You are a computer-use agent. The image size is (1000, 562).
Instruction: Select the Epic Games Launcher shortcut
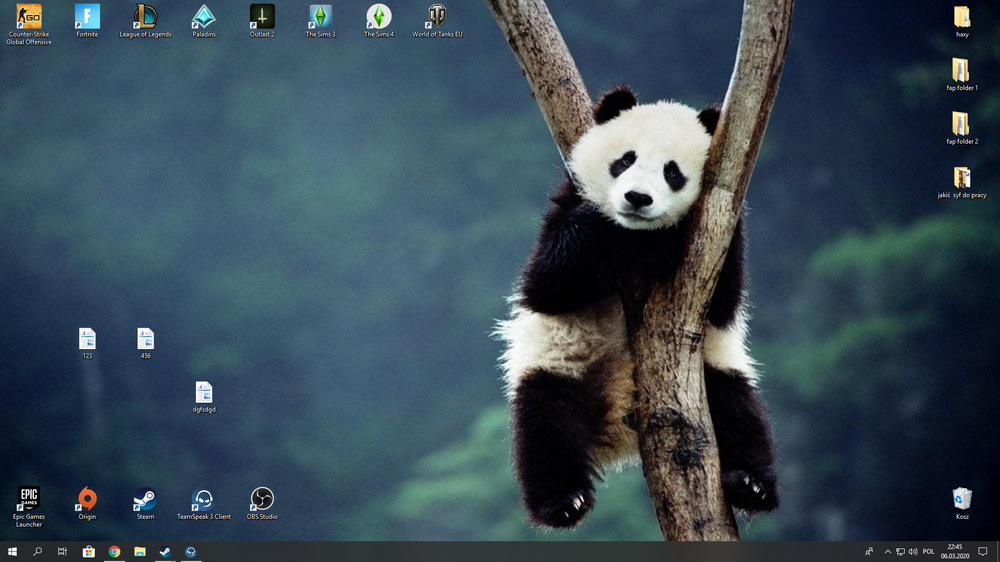[x=29, y=507]
